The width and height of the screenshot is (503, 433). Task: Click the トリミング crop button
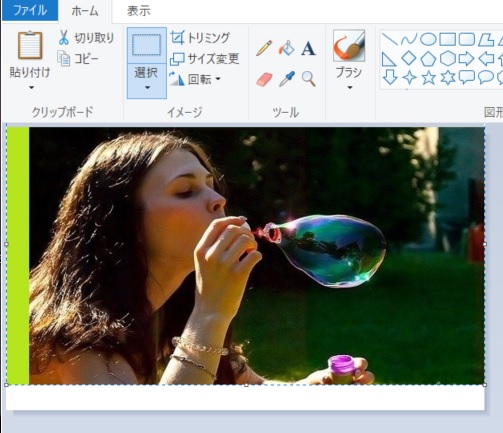200,38
